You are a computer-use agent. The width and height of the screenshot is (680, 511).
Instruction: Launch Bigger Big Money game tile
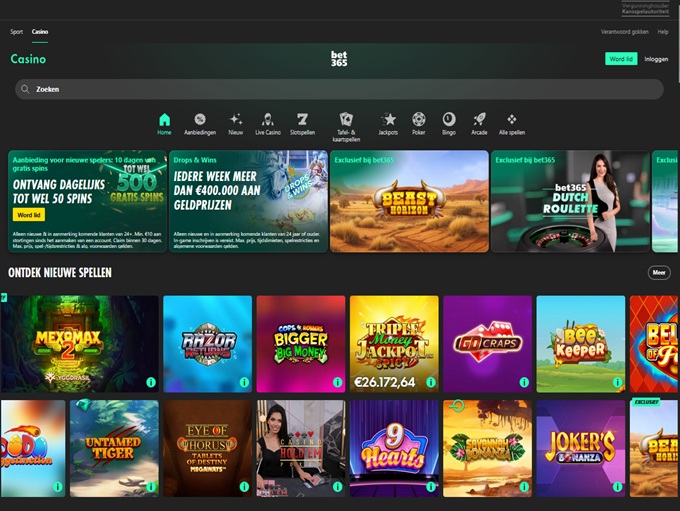click(x=301, y=344)
